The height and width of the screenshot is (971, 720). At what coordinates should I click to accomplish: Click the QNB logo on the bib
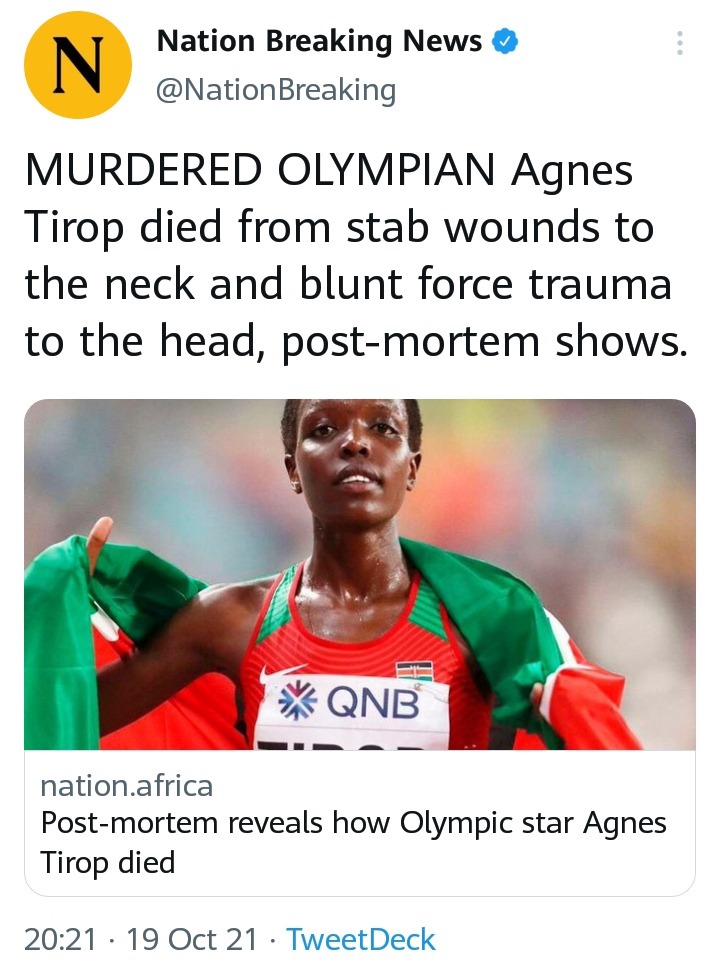[350, 702]
